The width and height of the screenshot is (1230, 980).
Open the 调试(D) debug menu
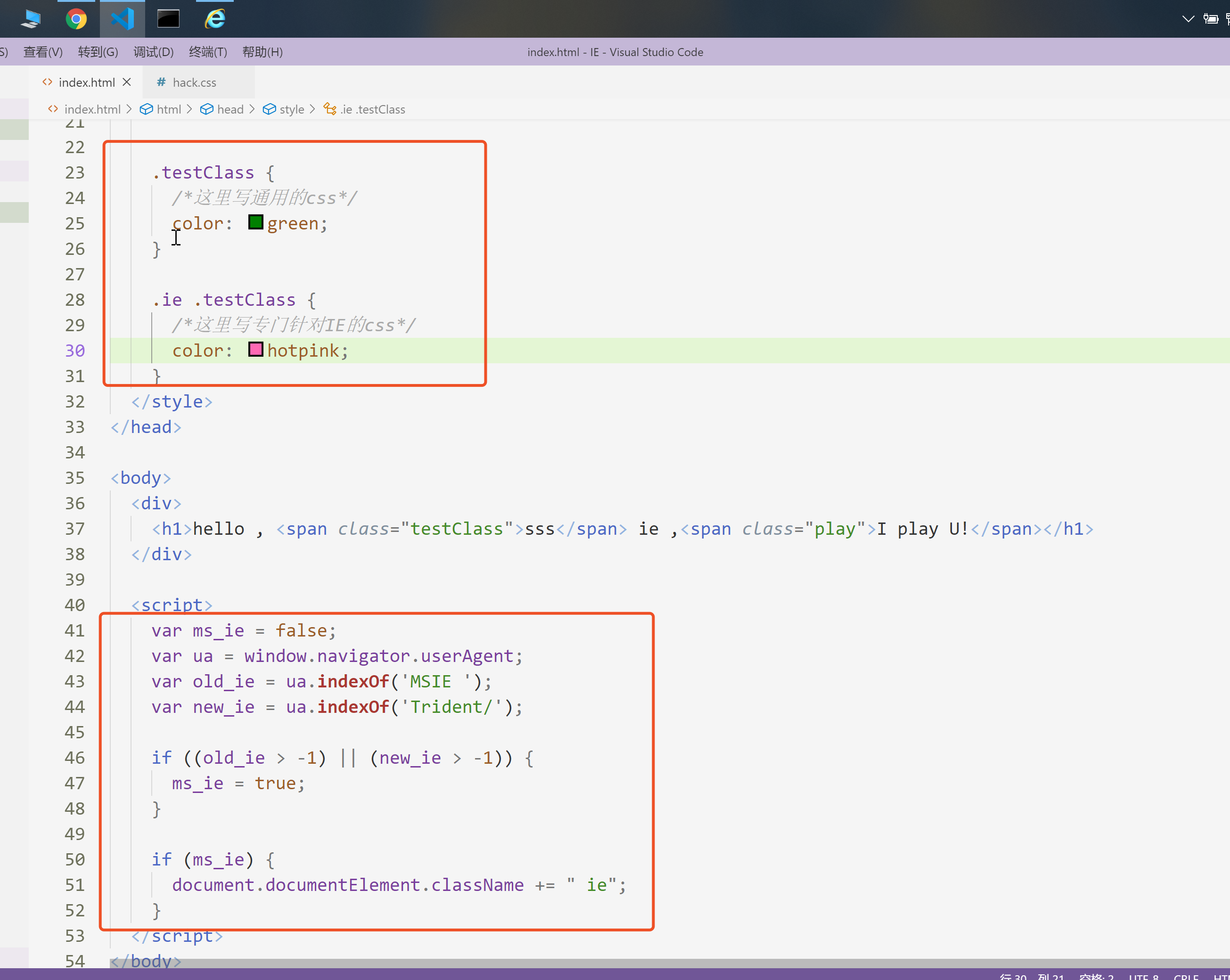[153, 52]
